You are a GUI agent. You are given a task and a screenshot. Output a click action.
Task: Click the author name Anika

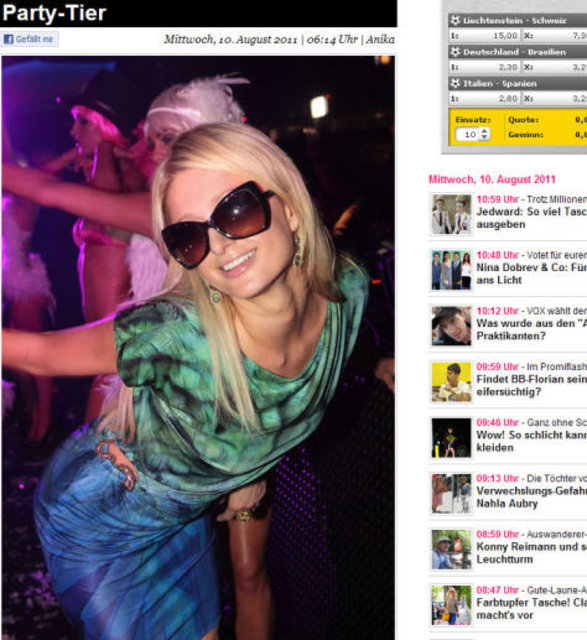point(380,39)
